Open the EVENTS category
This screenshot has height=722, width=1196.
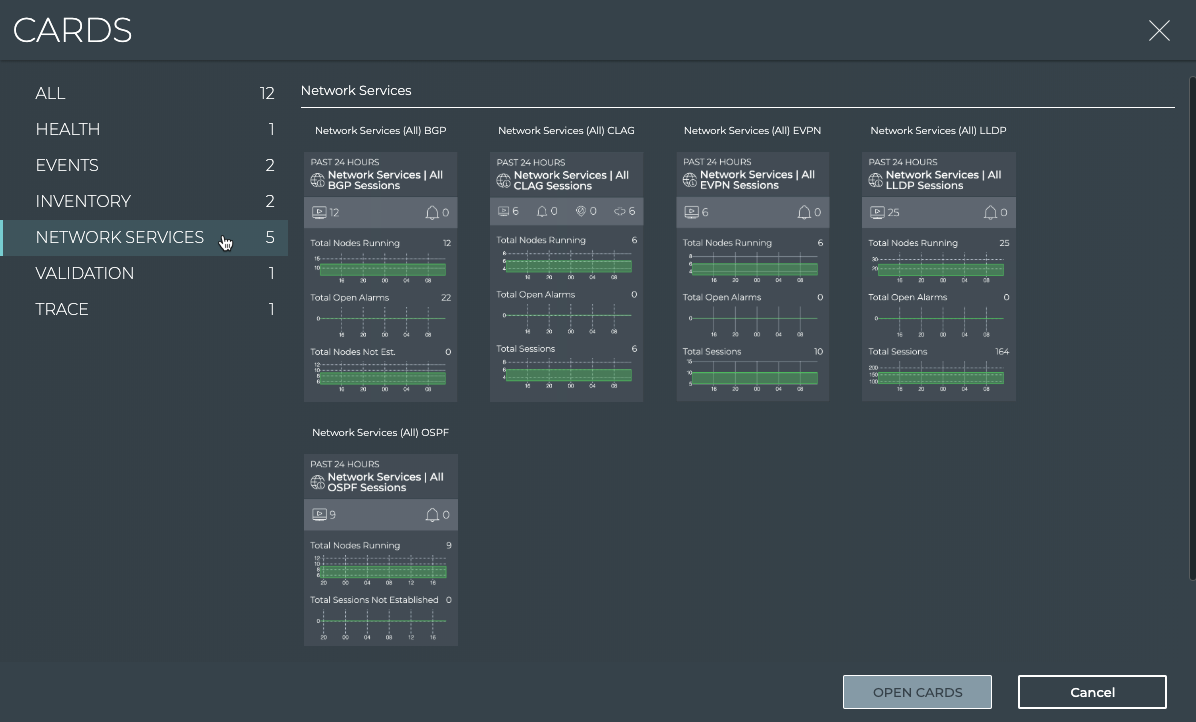[66, 165]
